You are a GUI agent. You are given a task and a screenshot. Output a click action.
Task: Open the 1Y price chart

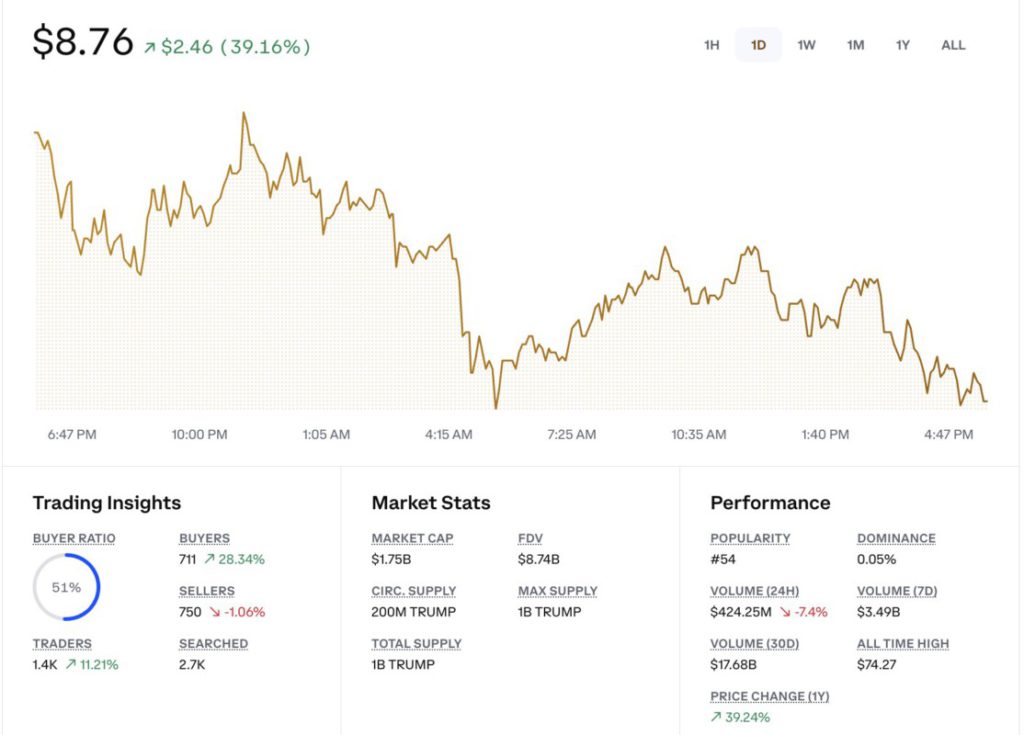902,45
